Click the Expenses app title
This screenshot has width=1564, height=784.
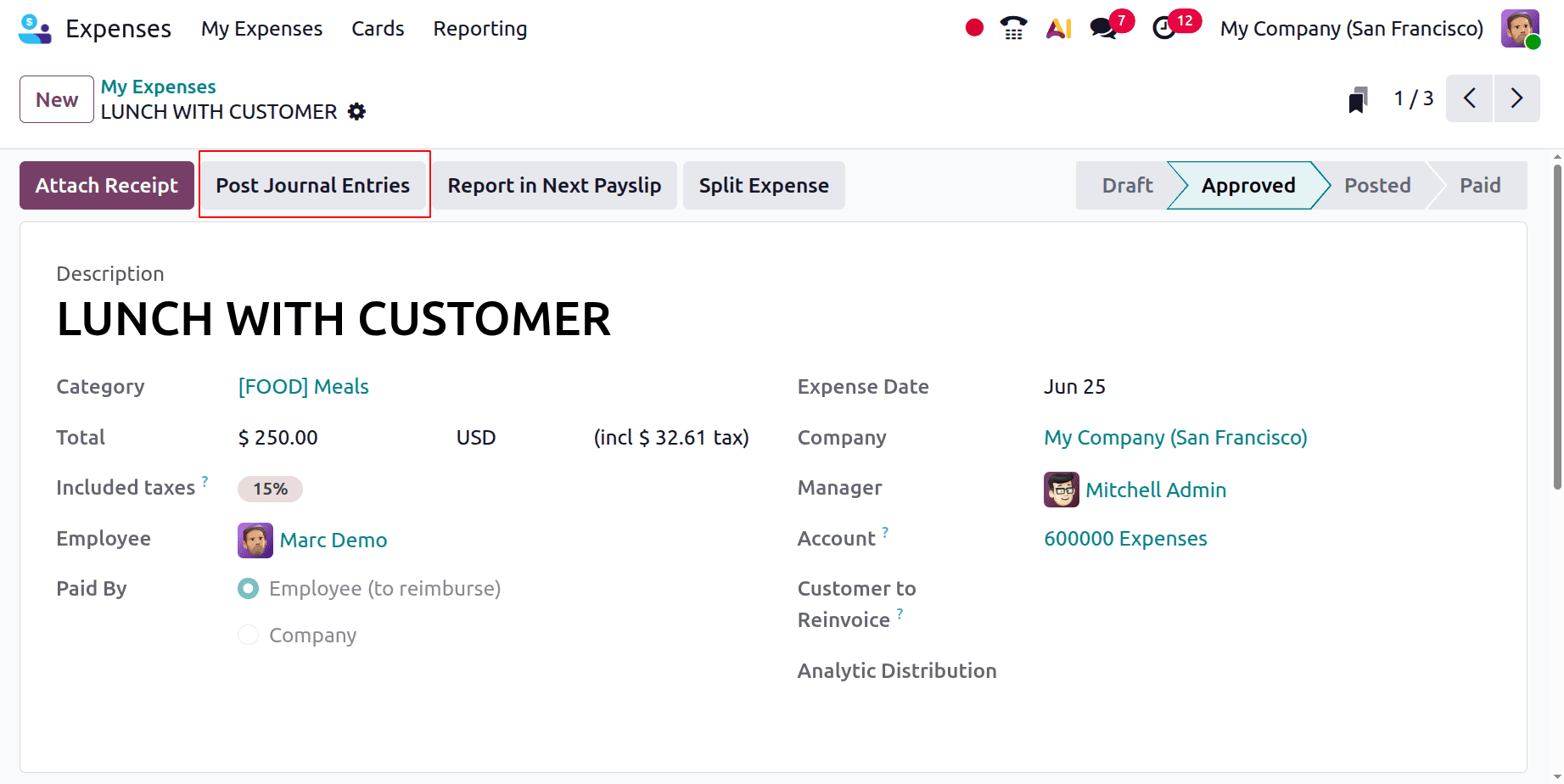(x=119, y=29)
